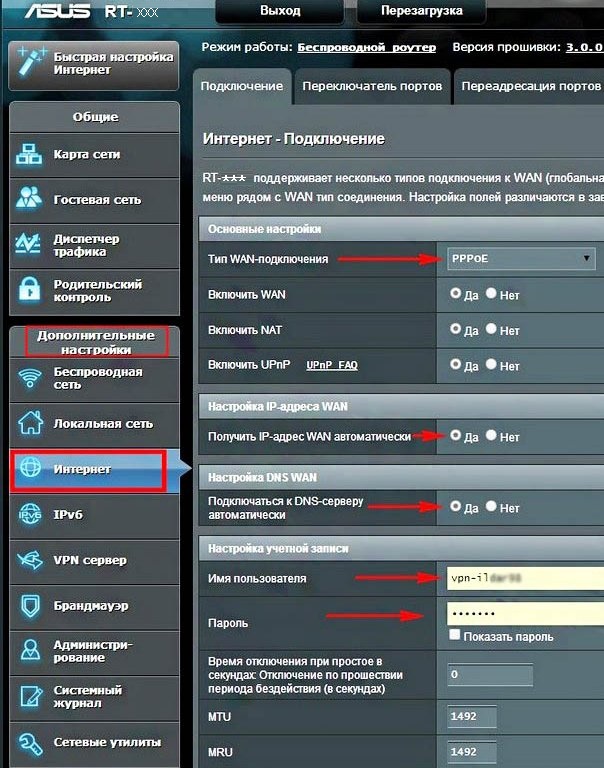Click the MTU value field
The image size is (604, 768).
coord(472,717)
